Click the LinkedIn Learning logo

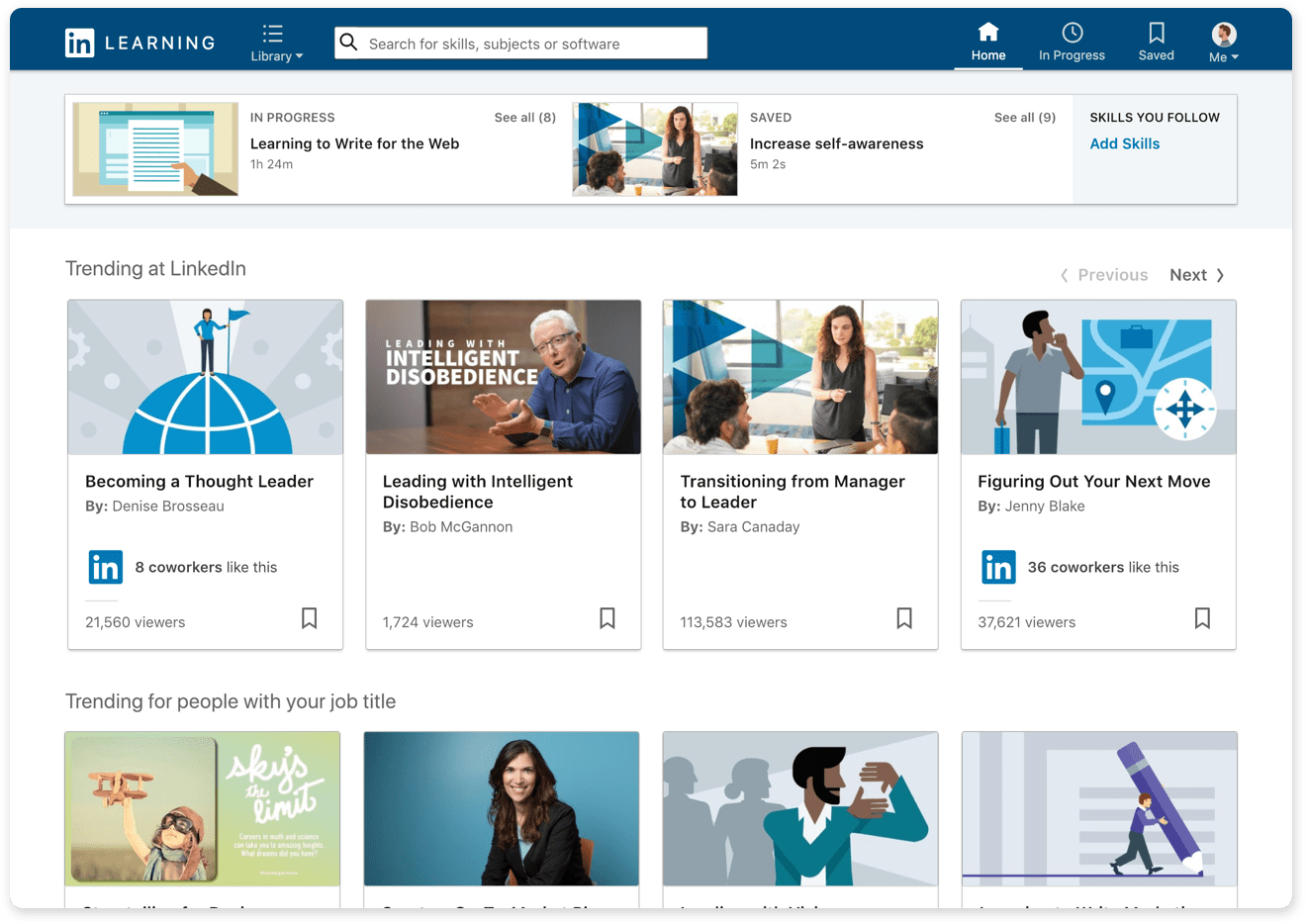(x=140, y=43)
